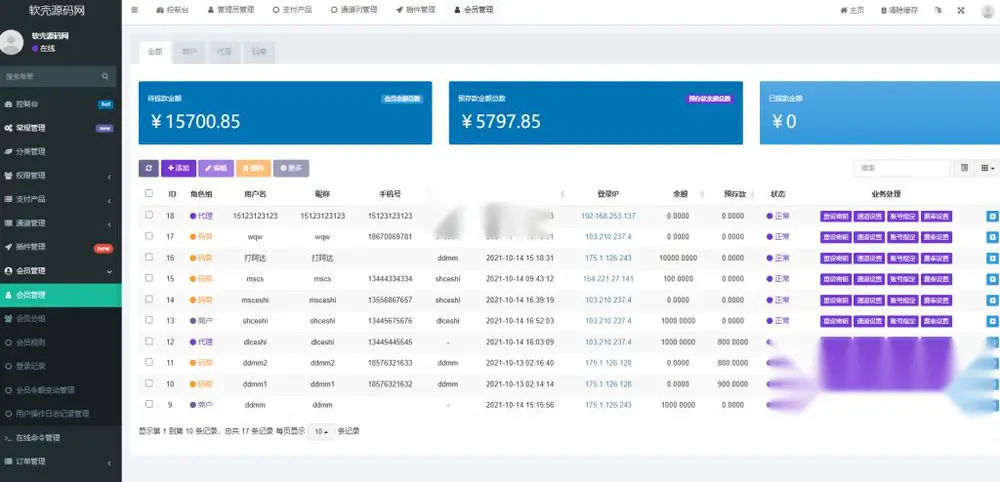Sort by the 预存款 column sort arrows
1000x482 pixels.
point(753,194)
